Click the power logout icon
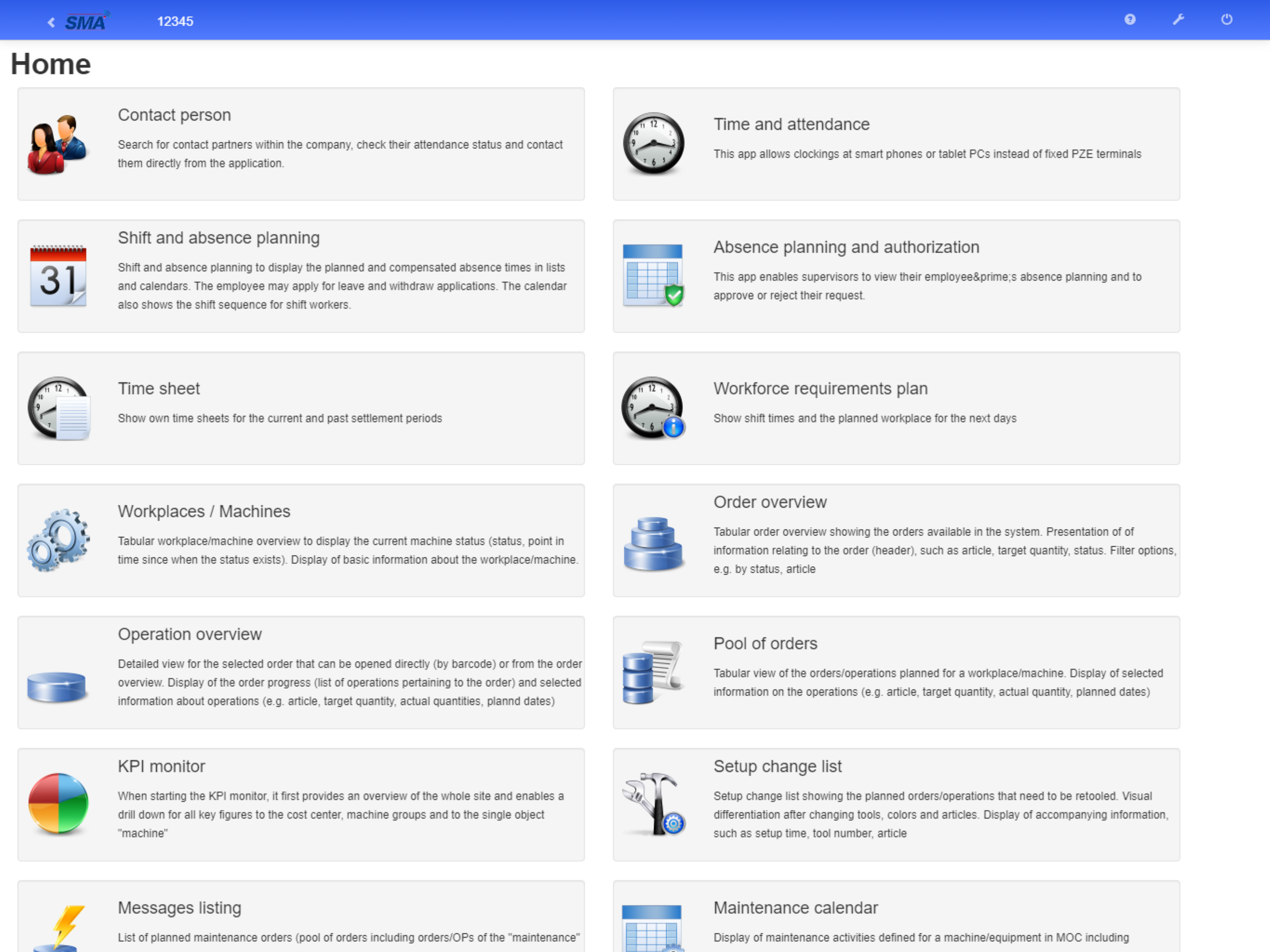The image size is (1270, 952). [1226, 20]
